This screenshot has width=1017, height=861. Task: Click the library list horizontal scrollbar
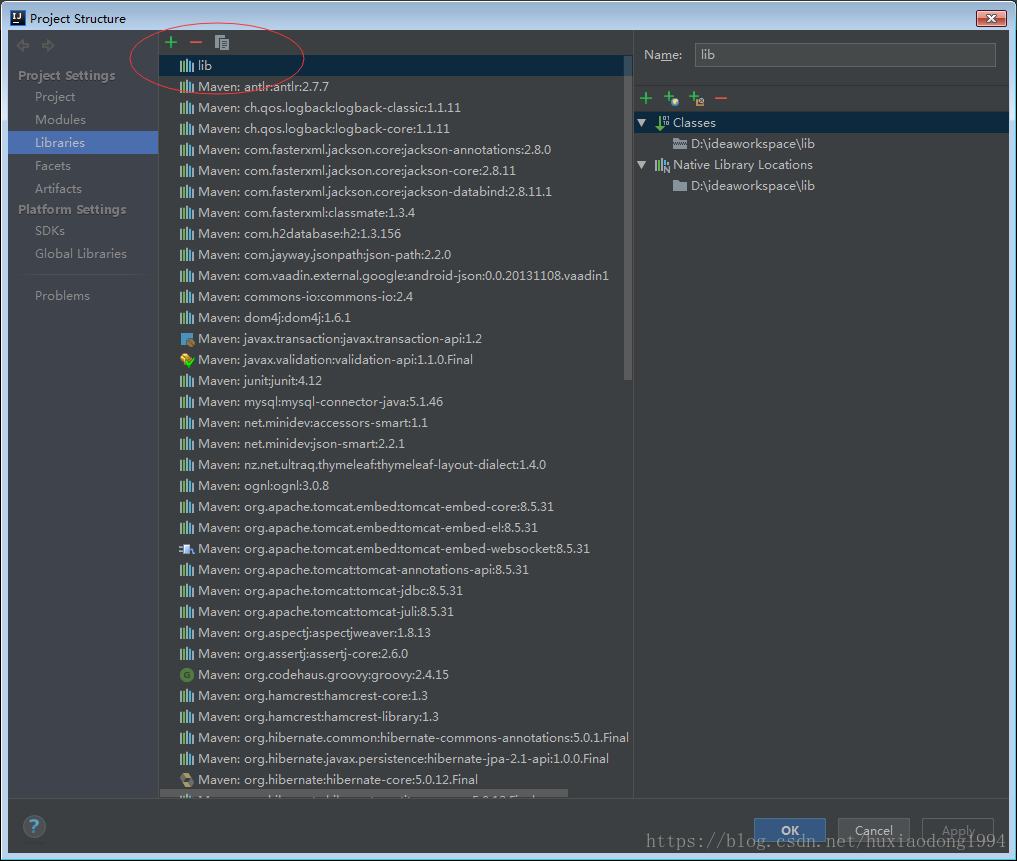tap(364, 794)
